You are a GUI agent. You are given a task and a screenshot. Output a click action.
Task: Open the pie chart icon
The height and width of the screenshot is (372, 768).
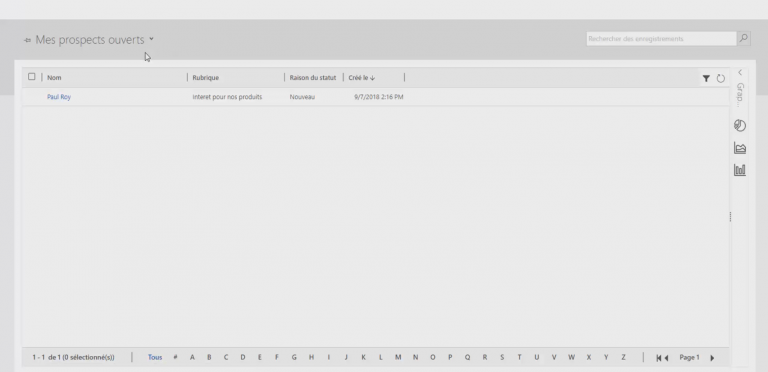point(740,126)
